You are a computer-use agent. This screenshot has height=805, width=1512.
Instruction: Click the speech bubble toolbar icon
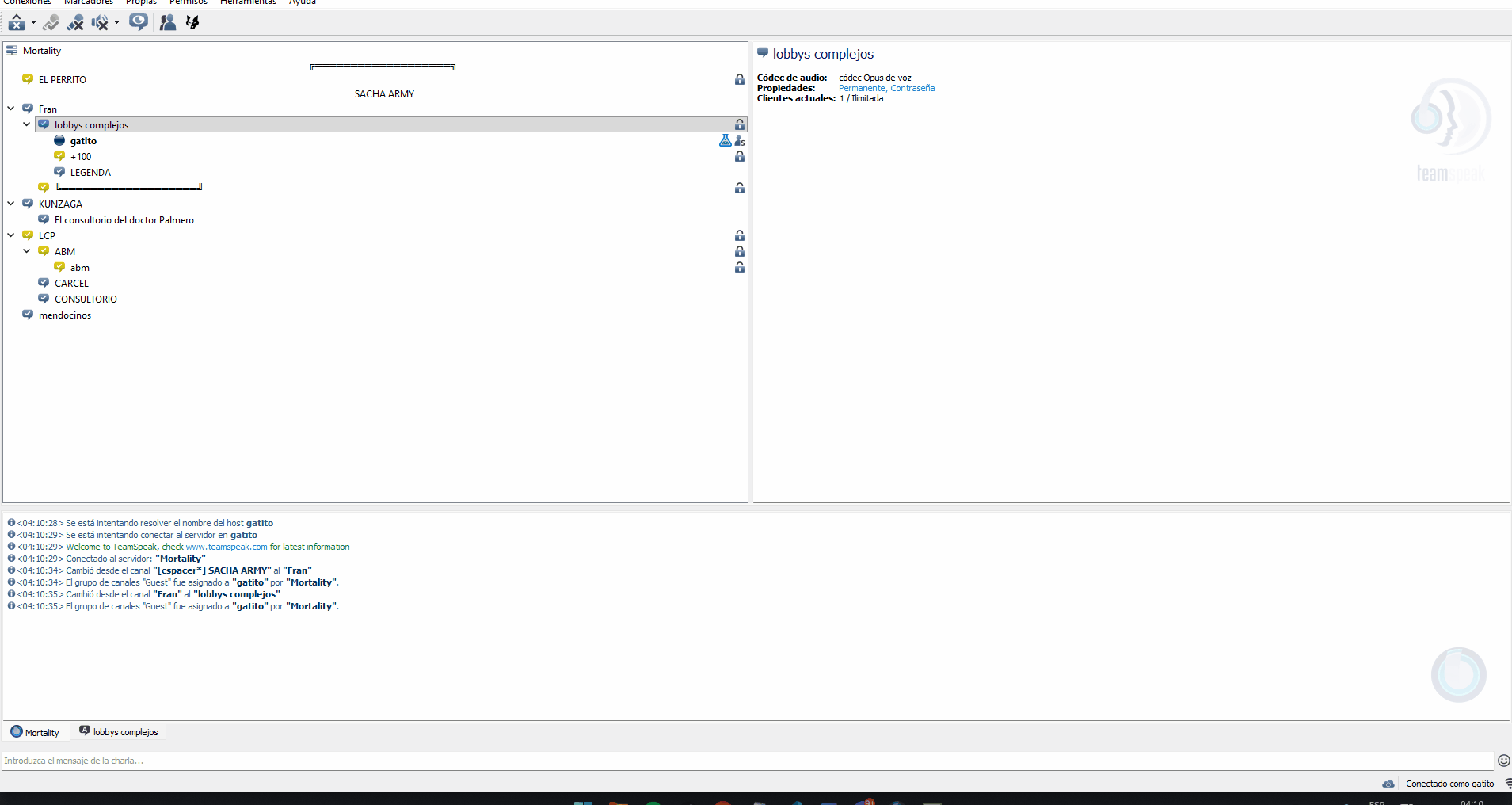139,21
